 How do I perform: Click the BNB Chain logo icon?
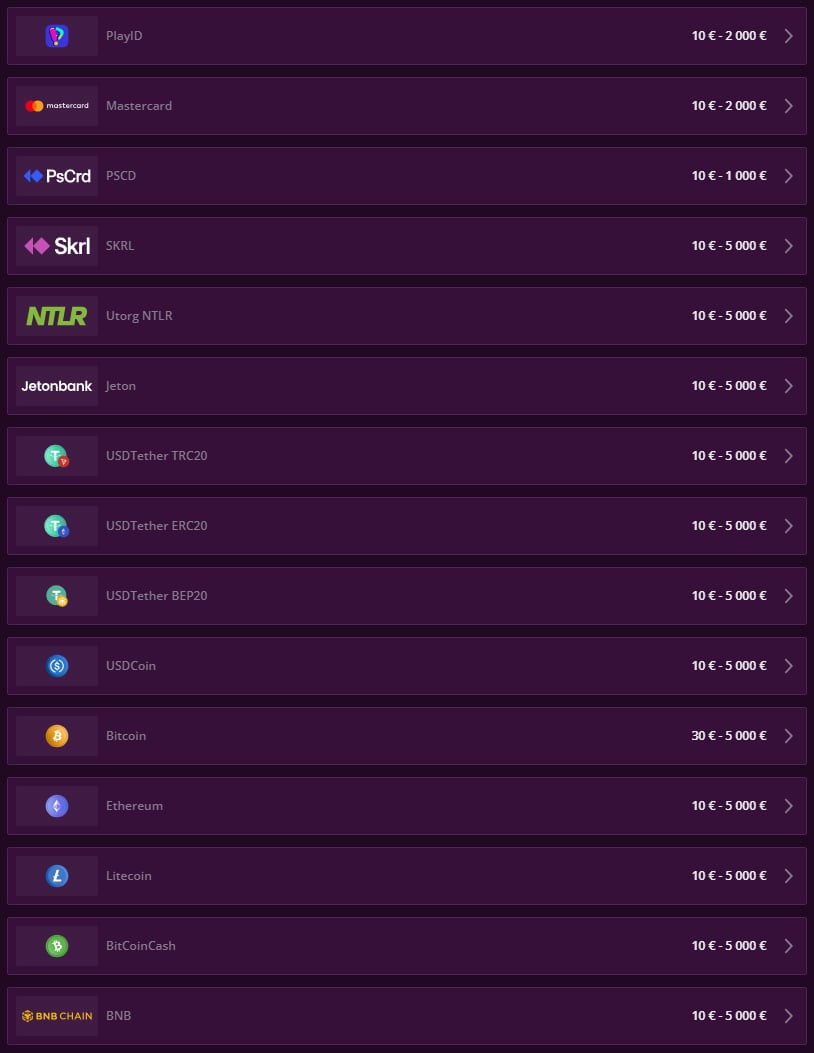(x=56, y=1015)
